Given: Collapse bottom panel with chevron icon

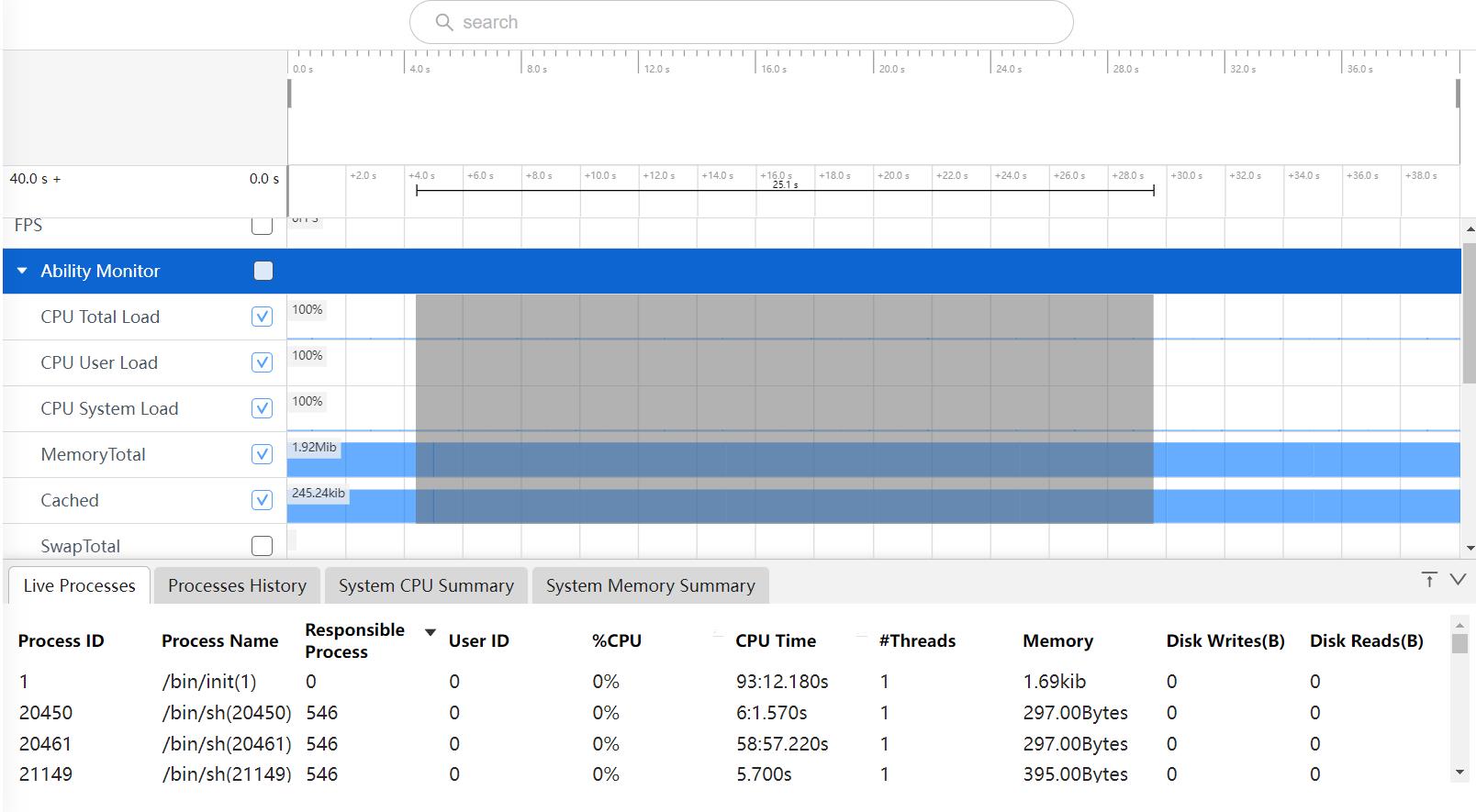Looking at the screenshot, I should click(x=1458, y=579).
